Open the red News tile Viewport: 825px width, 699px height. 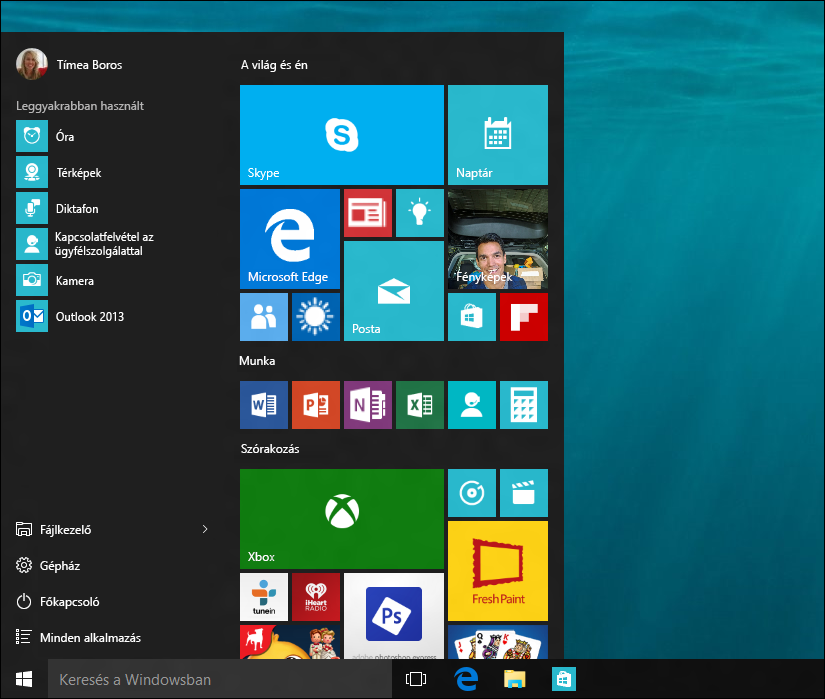point(368,213)
